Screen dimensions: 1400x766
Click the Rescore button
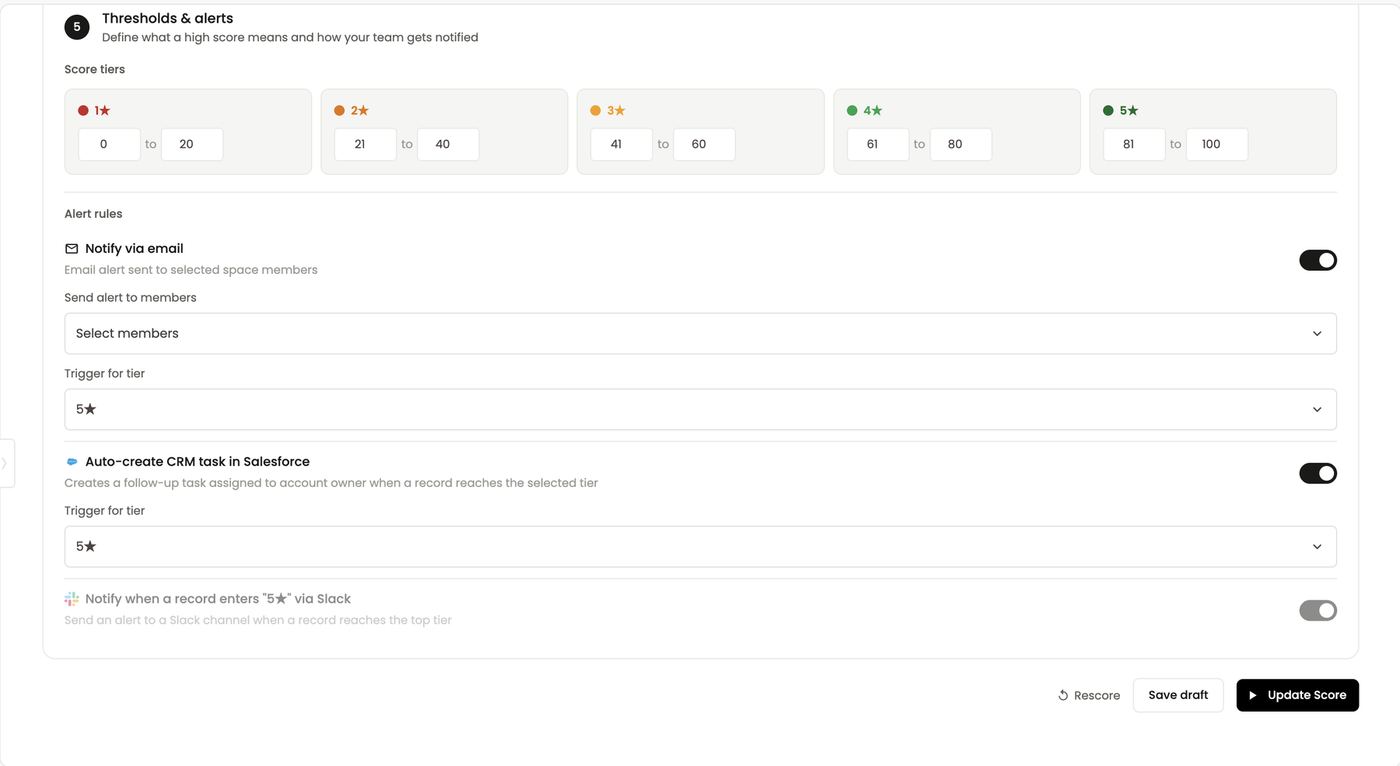click(x=1088, y=695)
